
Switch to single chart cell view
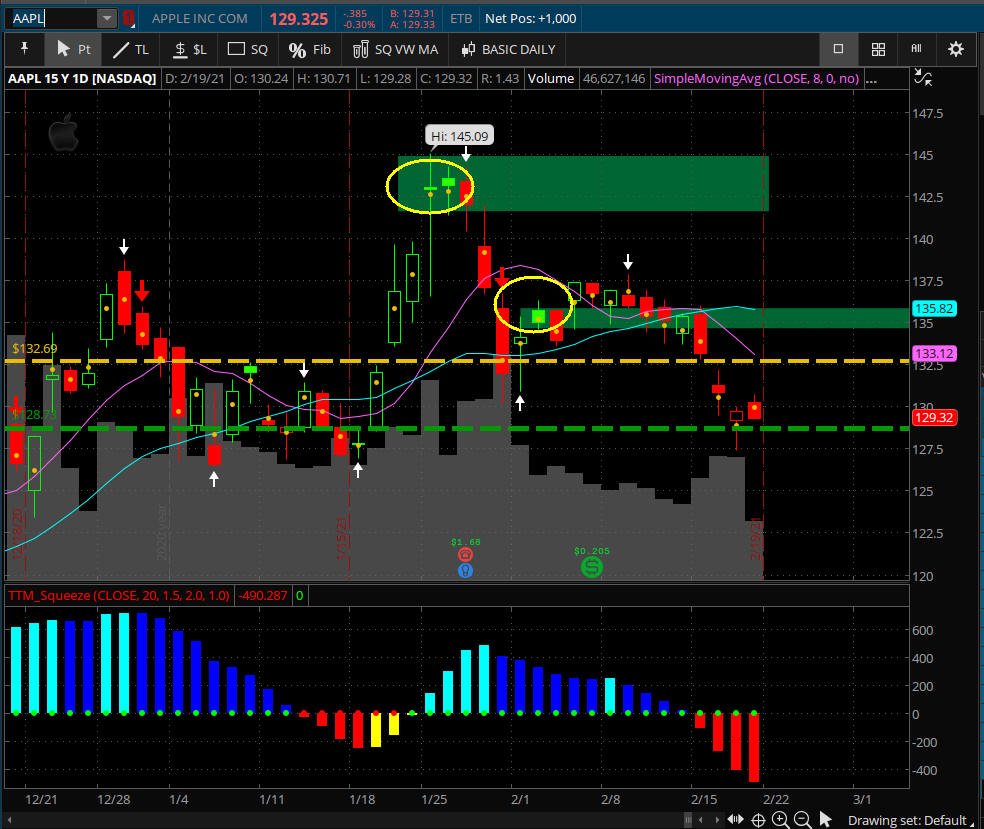coord(838,49)
